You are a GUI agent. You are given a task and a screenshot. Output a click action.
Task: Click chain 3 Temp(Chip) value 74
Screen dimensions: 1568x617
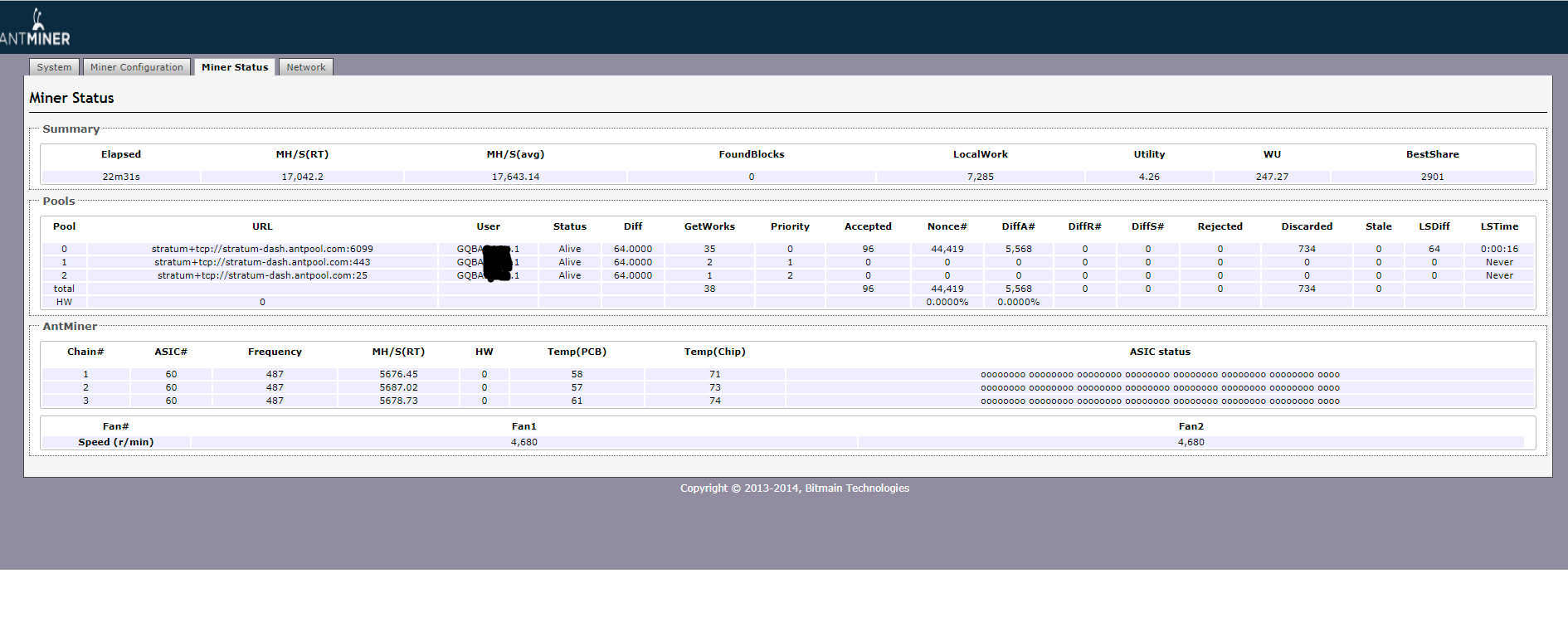click(714, 401)
